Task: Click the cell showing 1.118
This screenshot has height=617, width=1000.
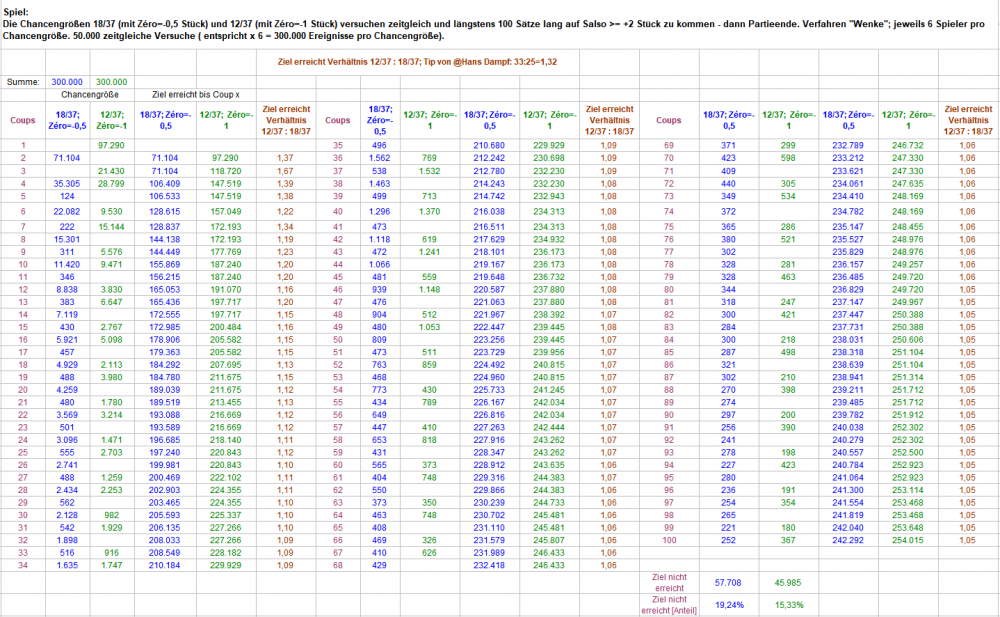Action: pyautogui.click(x=379, y=239)
